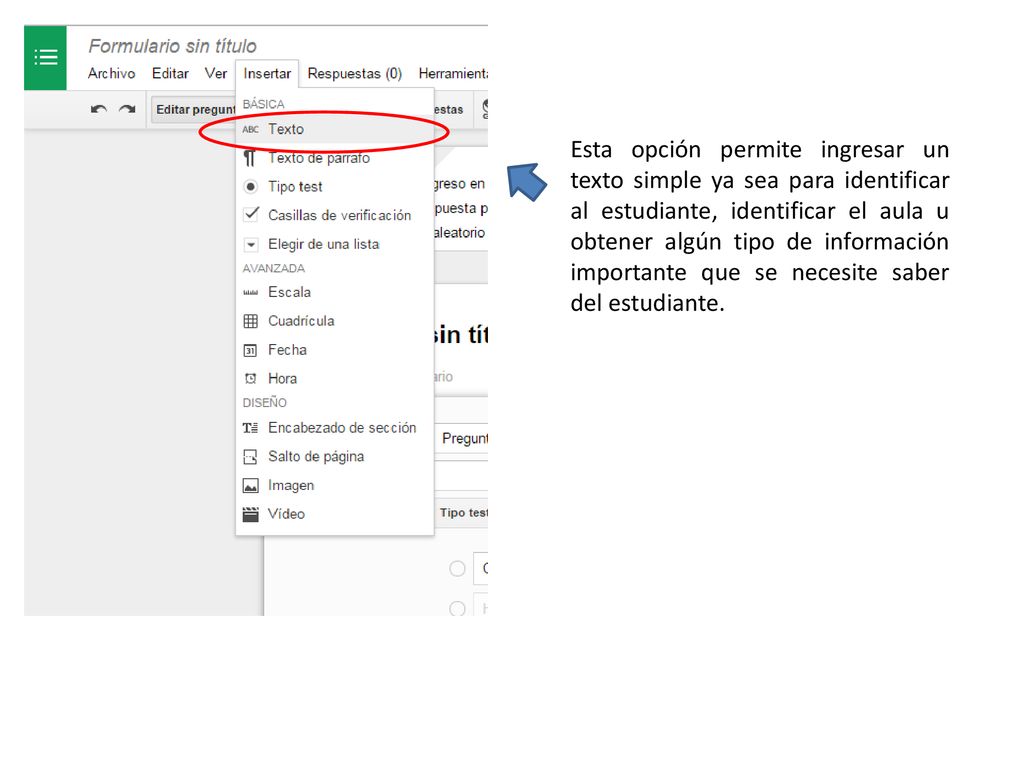Insert a Salto de página
The image size is (1024, 768).
tap(335, 456)
